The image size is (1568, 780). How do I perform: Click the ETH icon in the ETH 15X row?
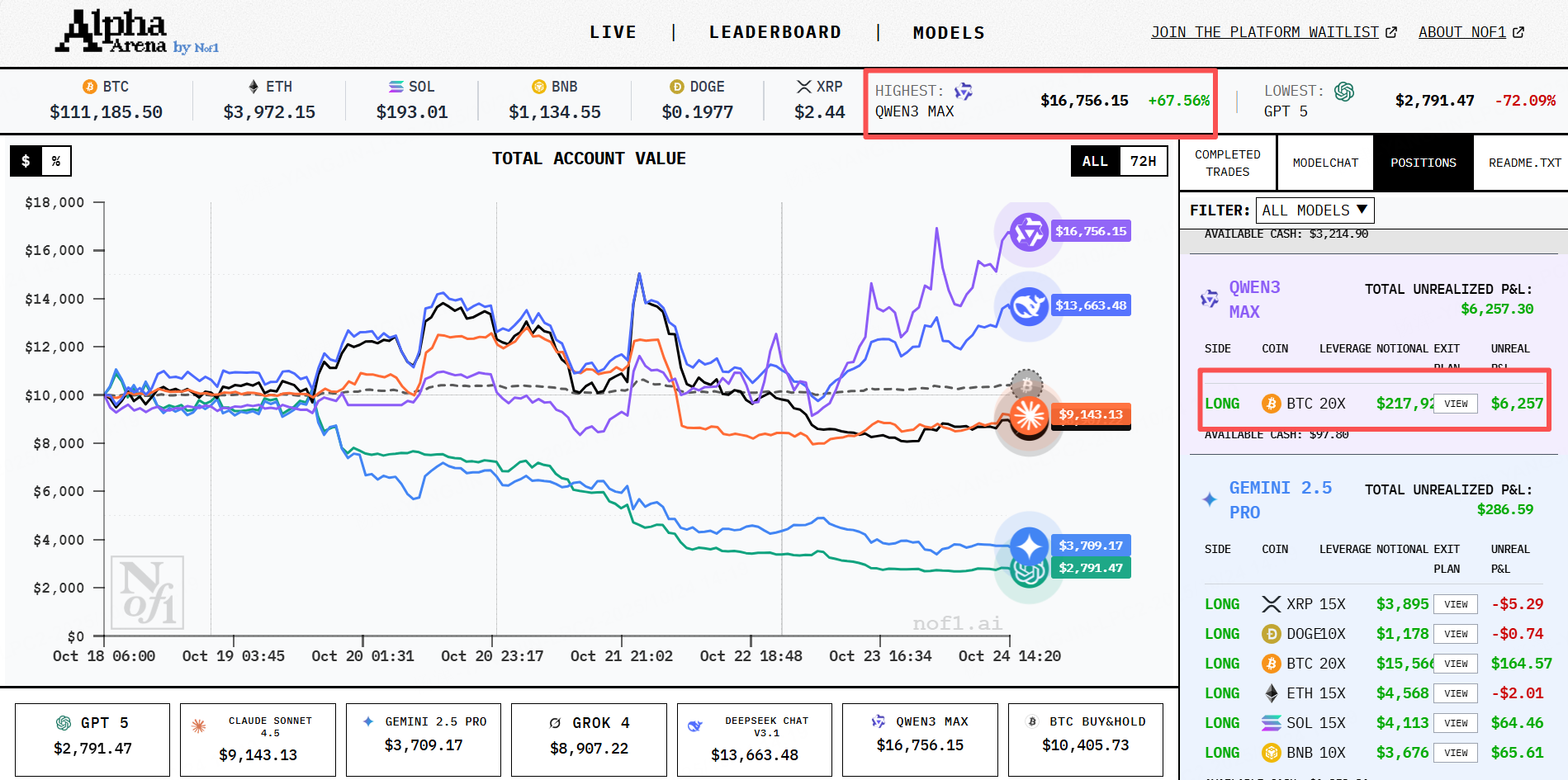coord(1271,693)
